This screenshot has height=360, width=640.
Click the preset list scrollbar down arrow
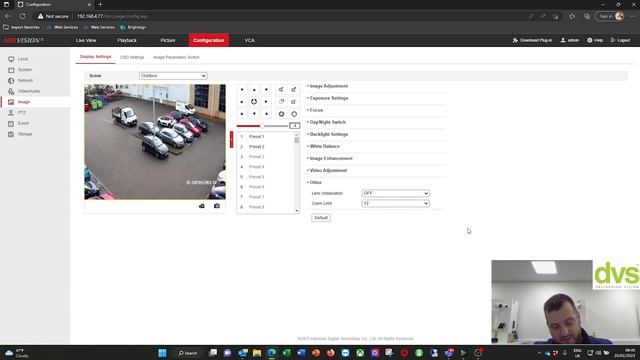(x=297, y=211)
